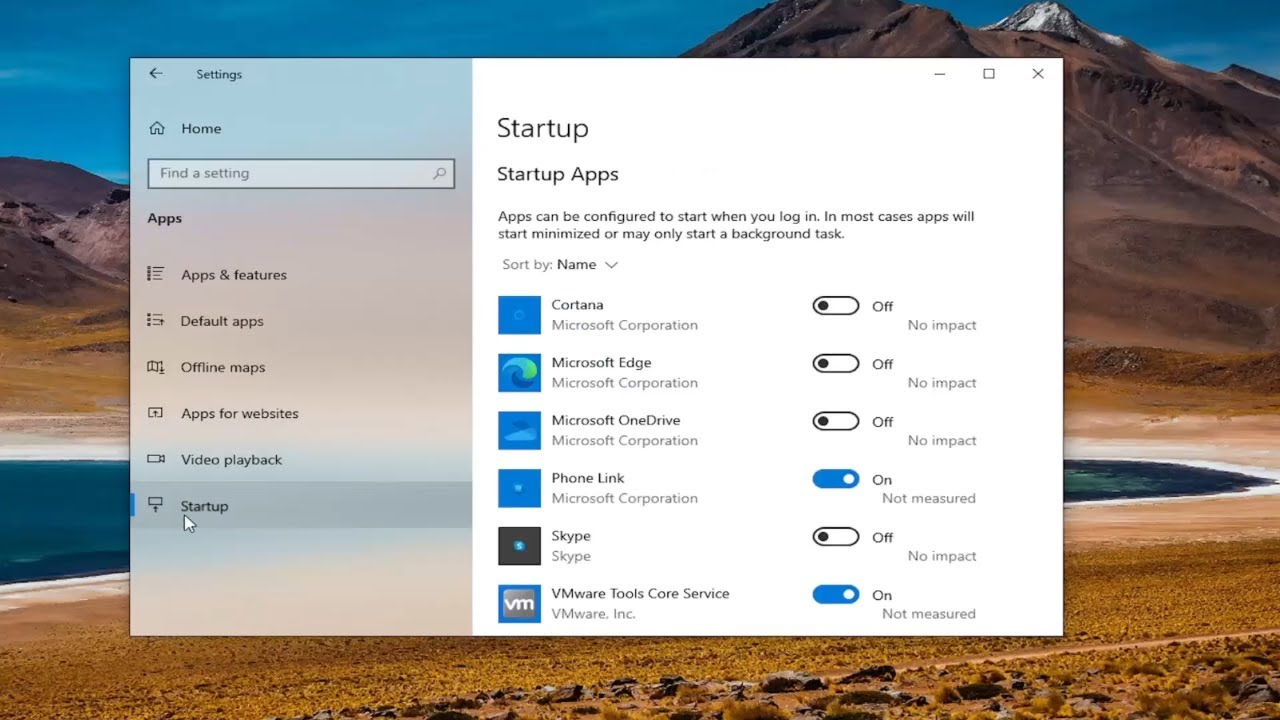Click the back arrow in Settings
This screenshot has width=1280, height=720.
tap(155, 74)
